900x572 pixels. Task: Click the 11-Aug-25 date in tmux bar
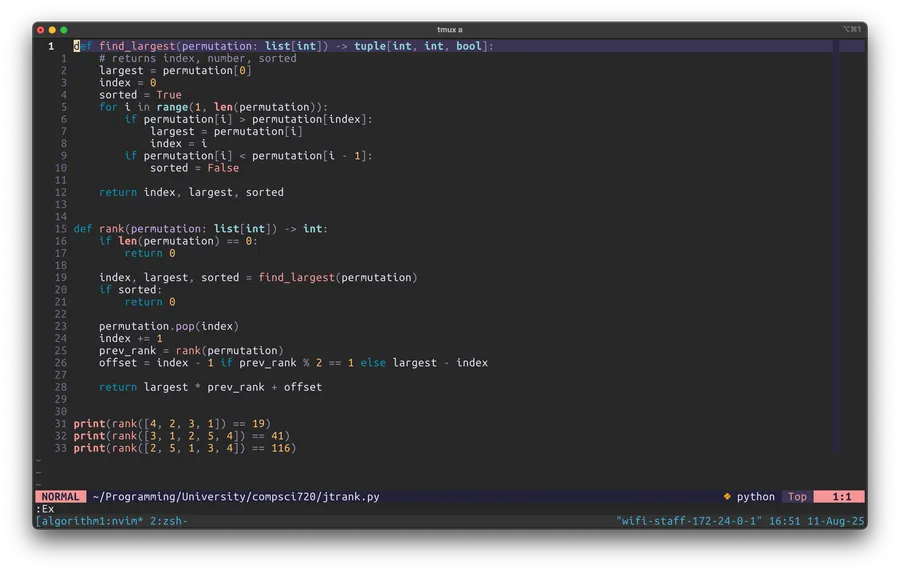click(x=836, y=521)
